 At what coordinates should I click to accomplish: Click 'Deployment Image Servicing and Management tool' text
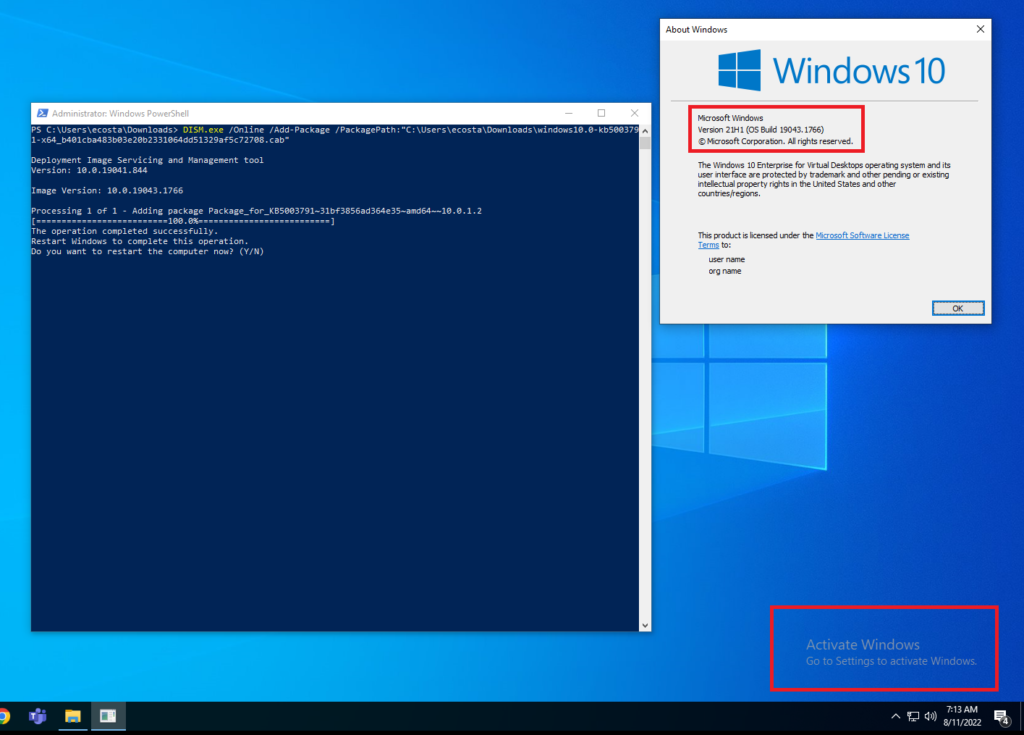pos(148,160)
